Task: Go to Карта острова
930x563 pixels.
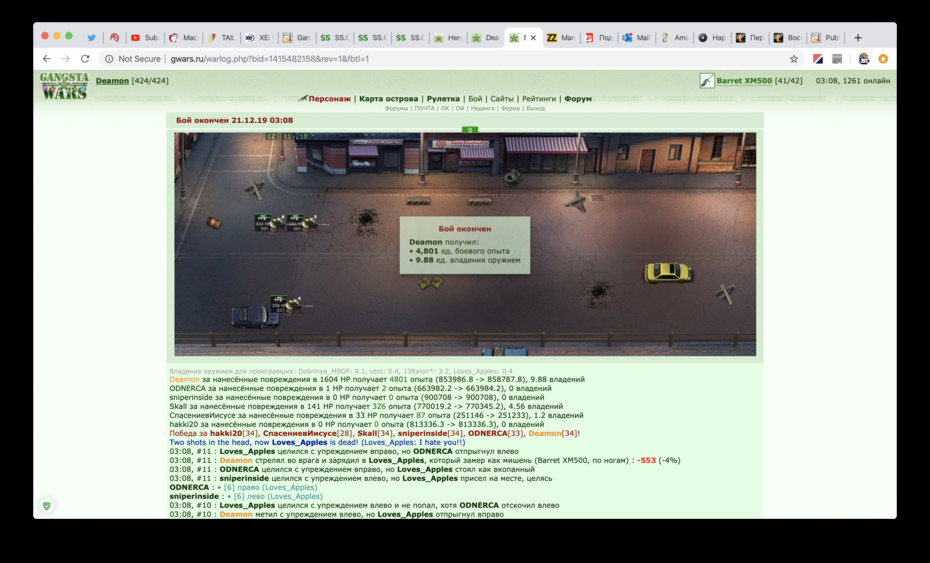Action: [388, 98]
